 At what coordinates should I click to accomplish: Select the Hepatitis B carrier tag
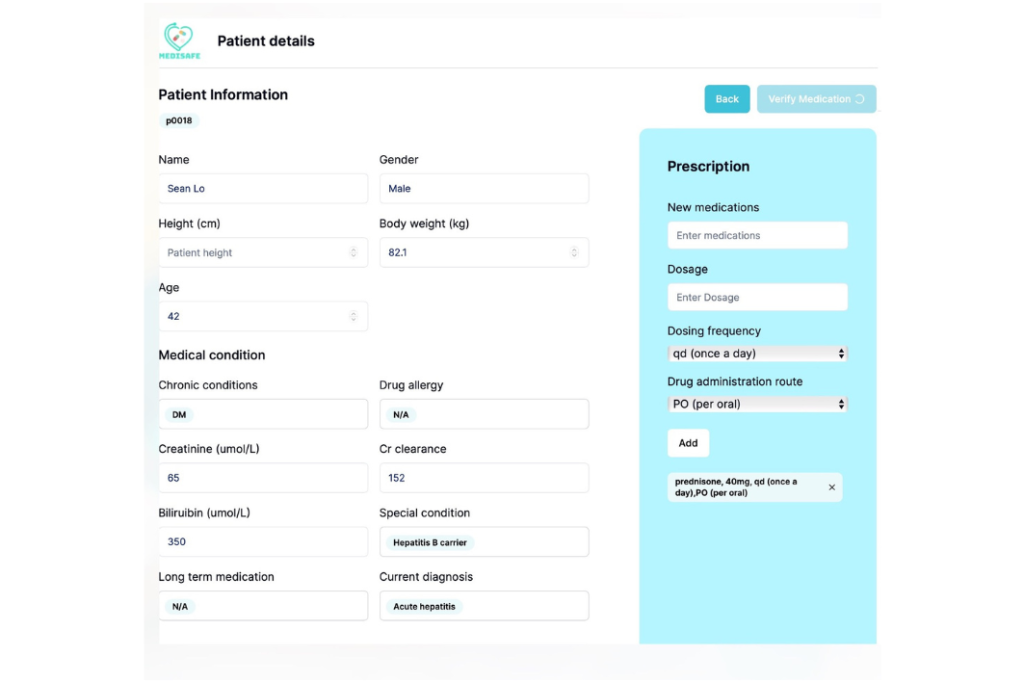click(x=430, y=542)
